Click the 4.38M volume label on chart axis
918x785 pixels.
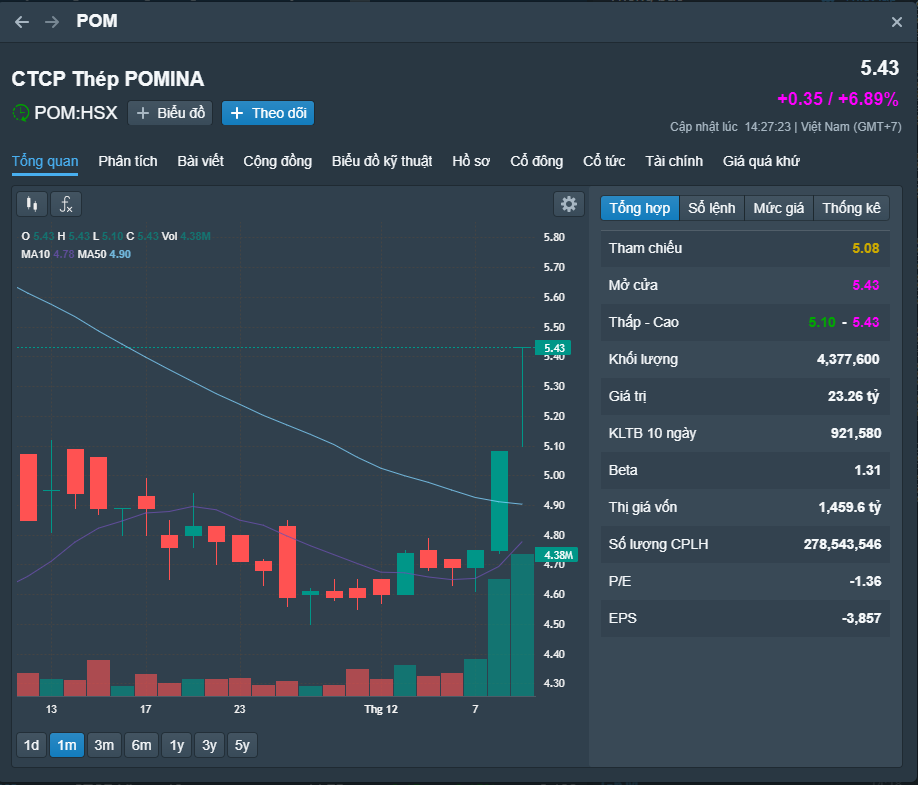(557, 555)
